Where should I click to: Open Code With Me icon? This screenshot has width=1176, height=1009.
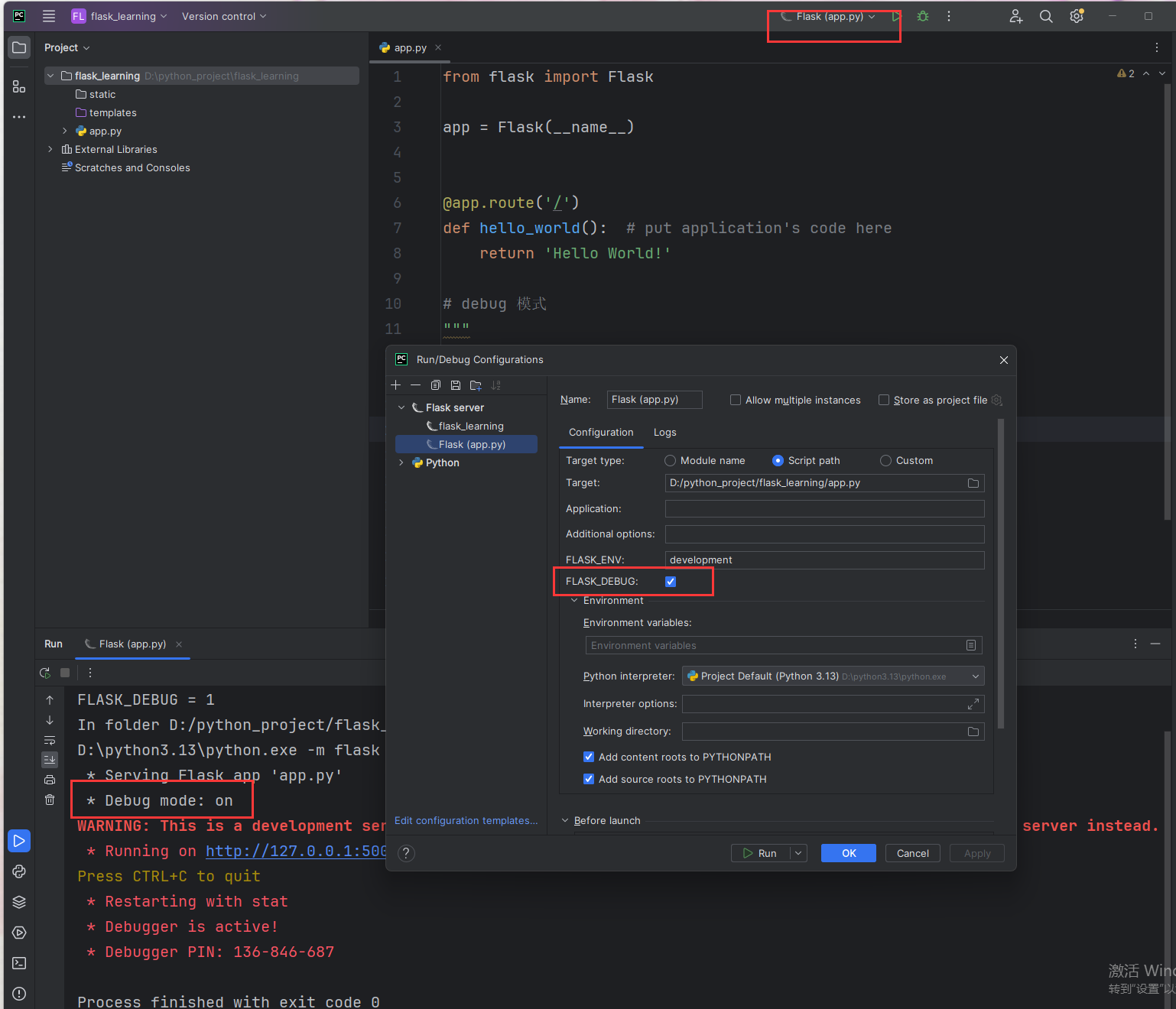[x=1015, y=16]
